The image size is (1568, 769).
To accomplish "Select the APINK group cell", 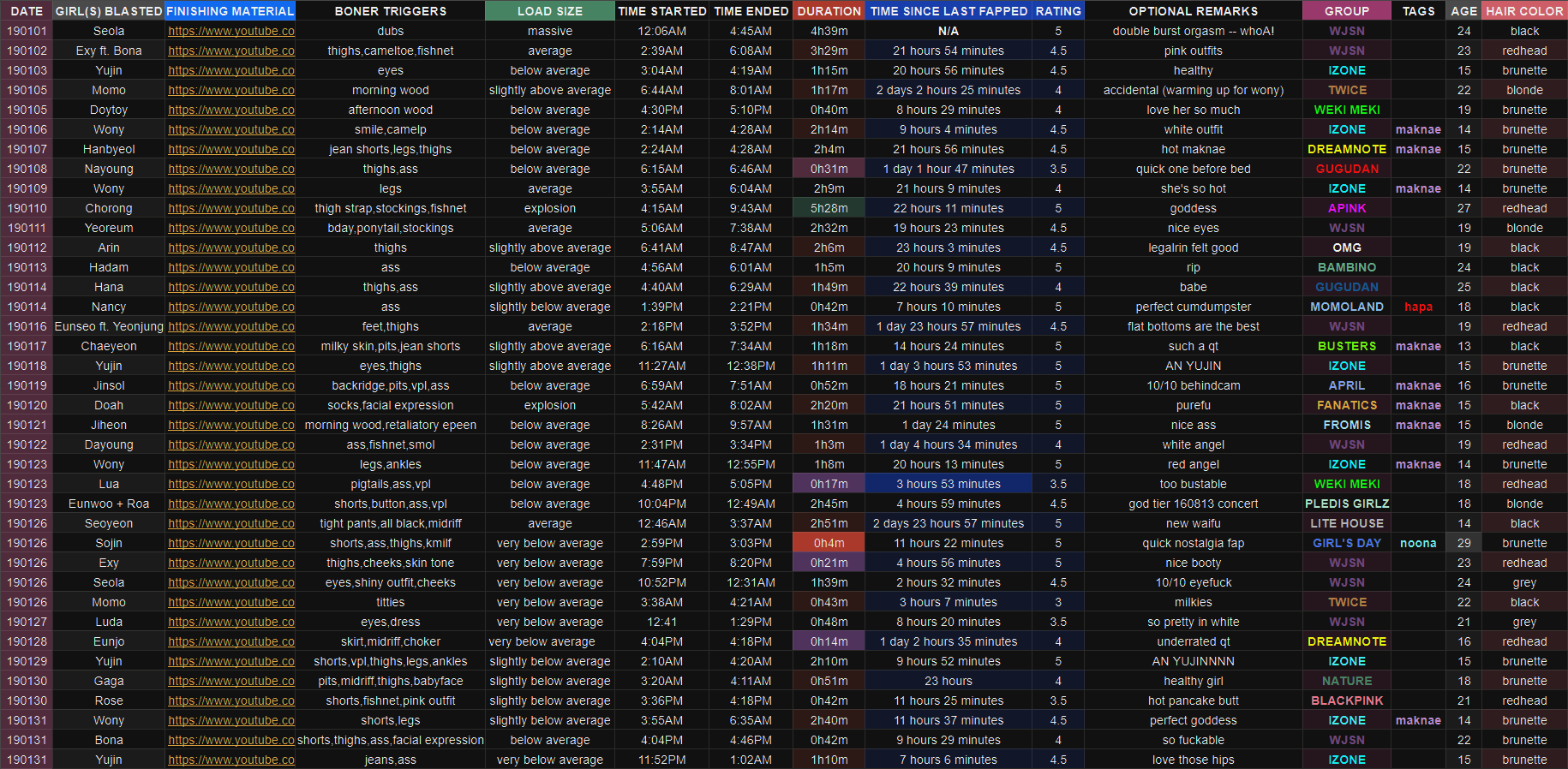I will 1347,208.
